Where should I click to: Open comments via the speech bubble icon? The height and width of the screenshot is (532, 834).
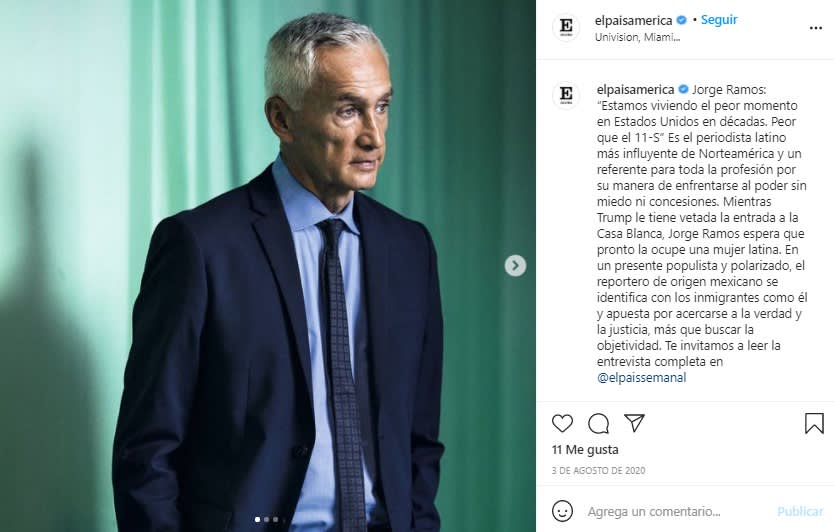pyautogui.click(x=598, y=423)
